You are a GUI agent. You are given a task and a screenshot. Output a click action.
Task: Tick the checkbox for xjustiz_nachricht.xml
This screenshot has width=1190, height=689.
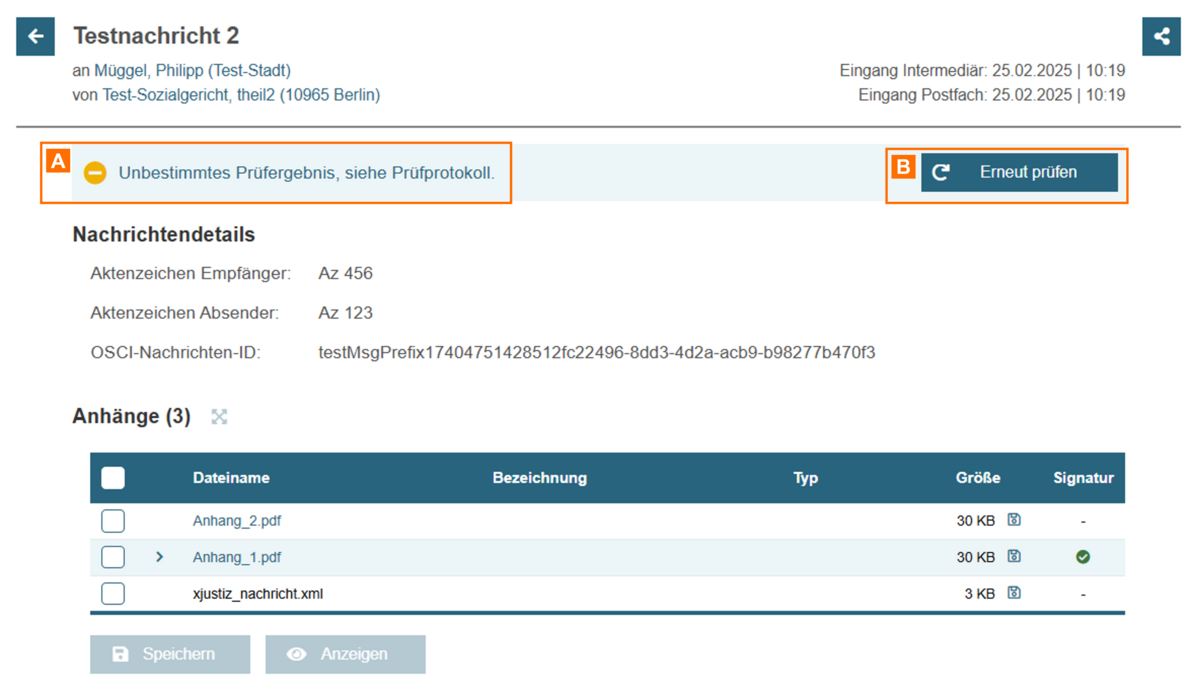(x=113, y=593)
